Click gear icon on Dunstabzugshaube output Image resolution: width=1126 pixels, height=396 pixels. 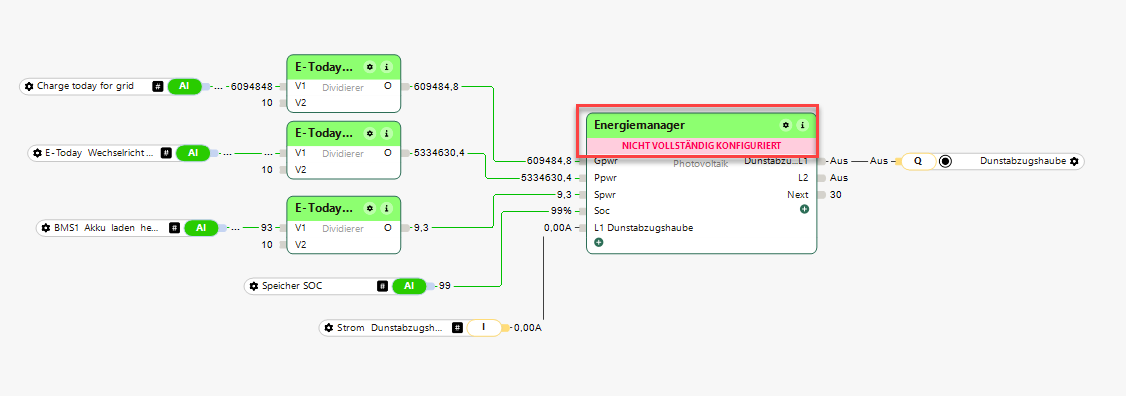point(1074,162)
